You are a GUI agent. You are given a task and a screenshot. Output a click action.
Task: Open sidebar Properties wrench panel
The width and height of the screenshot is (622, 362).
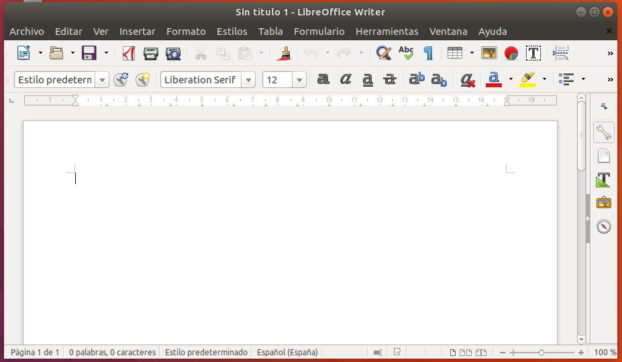coord(603,132)
